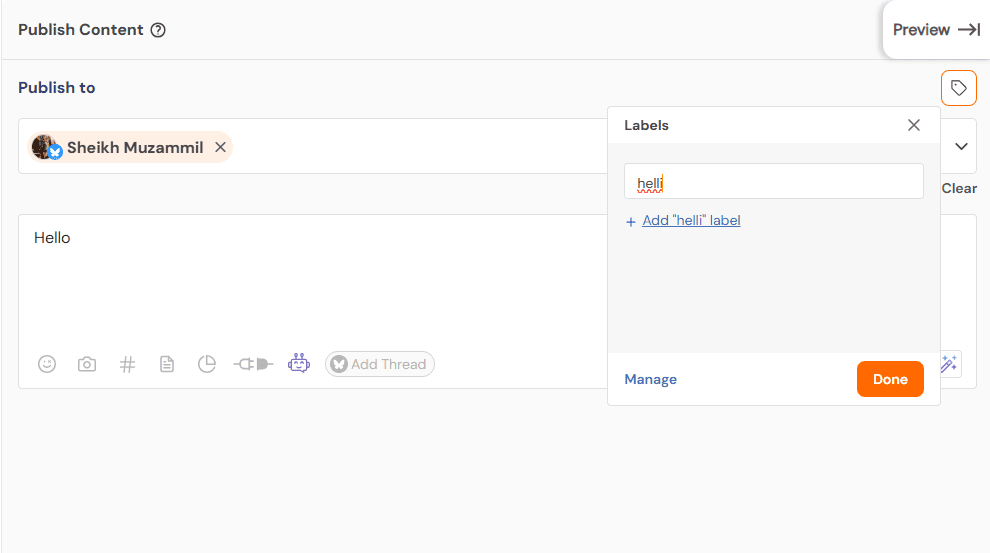Screen dimensions: 990x553
Task: Click the pie chart icon
Action: [x=207, y=364]
